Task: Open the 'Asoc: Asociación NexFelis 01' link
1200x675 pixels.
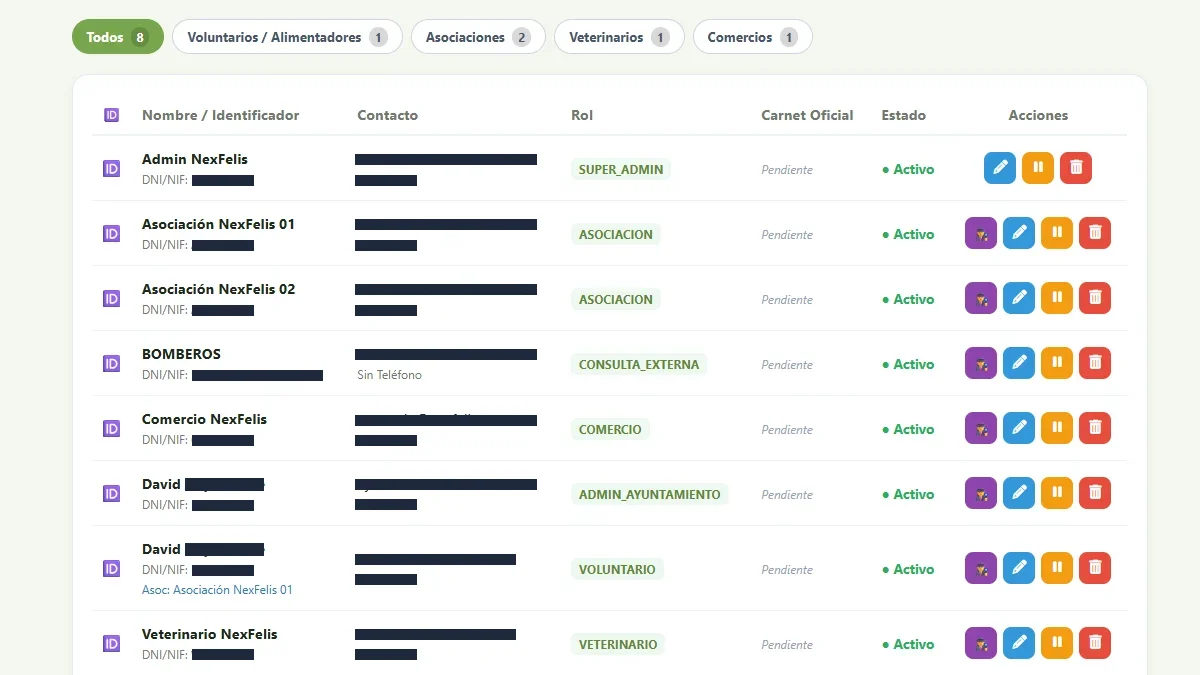Action: tap(217, 590)
